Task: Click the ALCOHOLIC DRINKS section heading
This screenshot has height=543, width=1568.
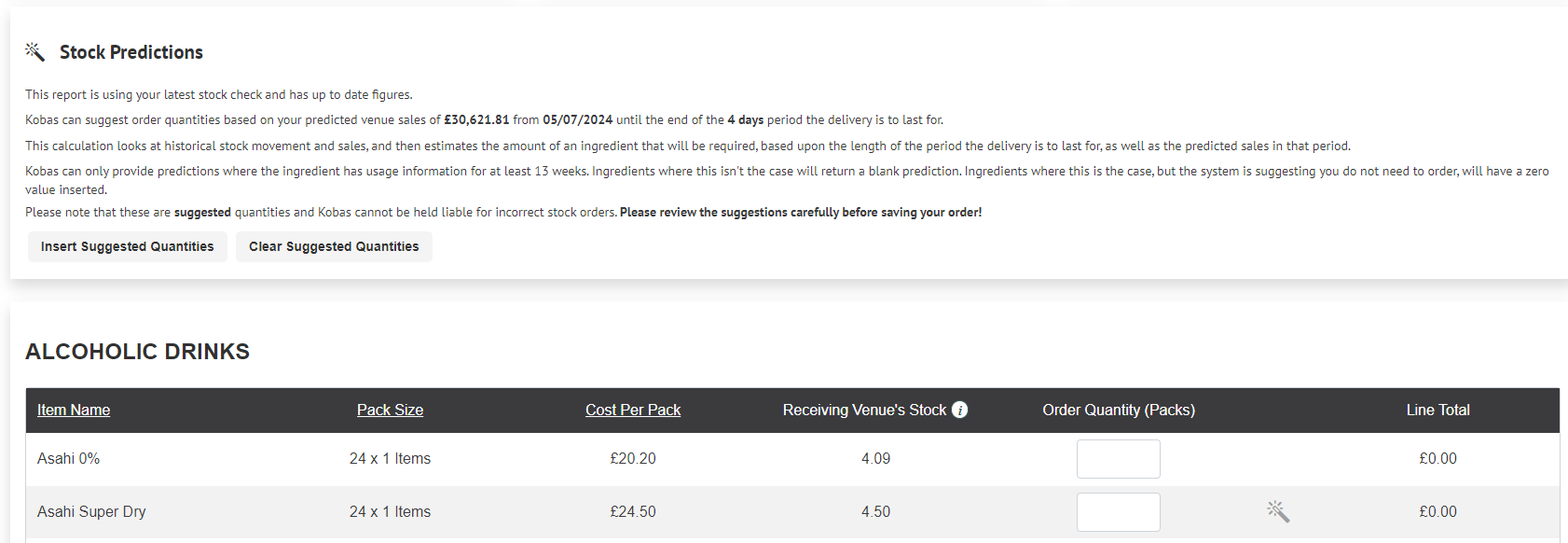Action: (x=138, y=352)
